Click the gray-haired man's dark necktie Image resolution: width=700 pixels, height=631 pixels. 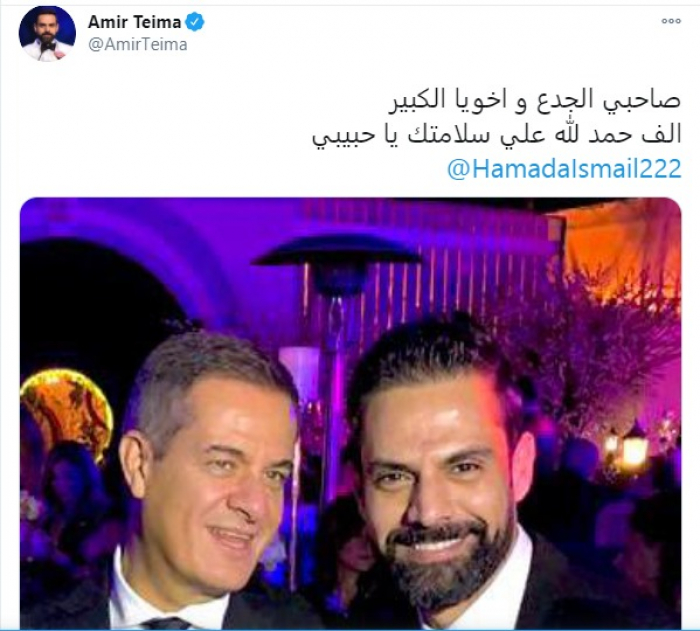[x=167, y=623]
